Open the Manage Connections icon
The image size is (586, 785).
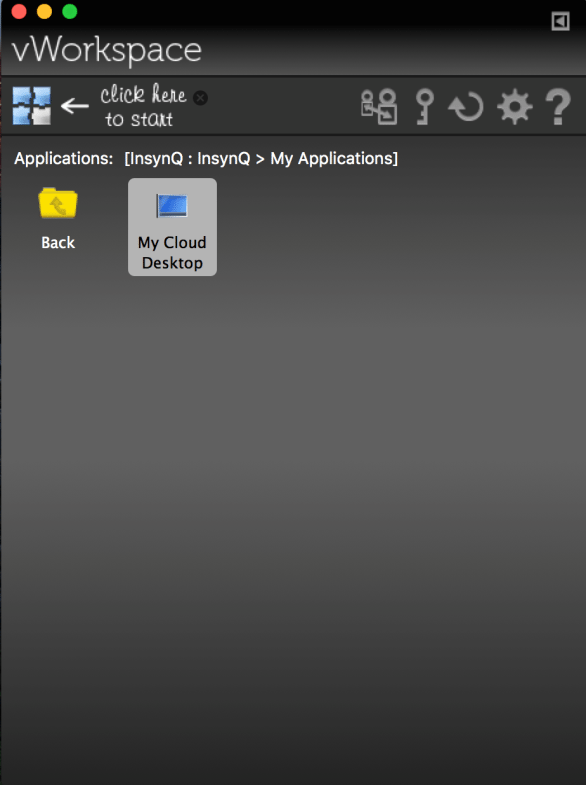tap(379, 107)
